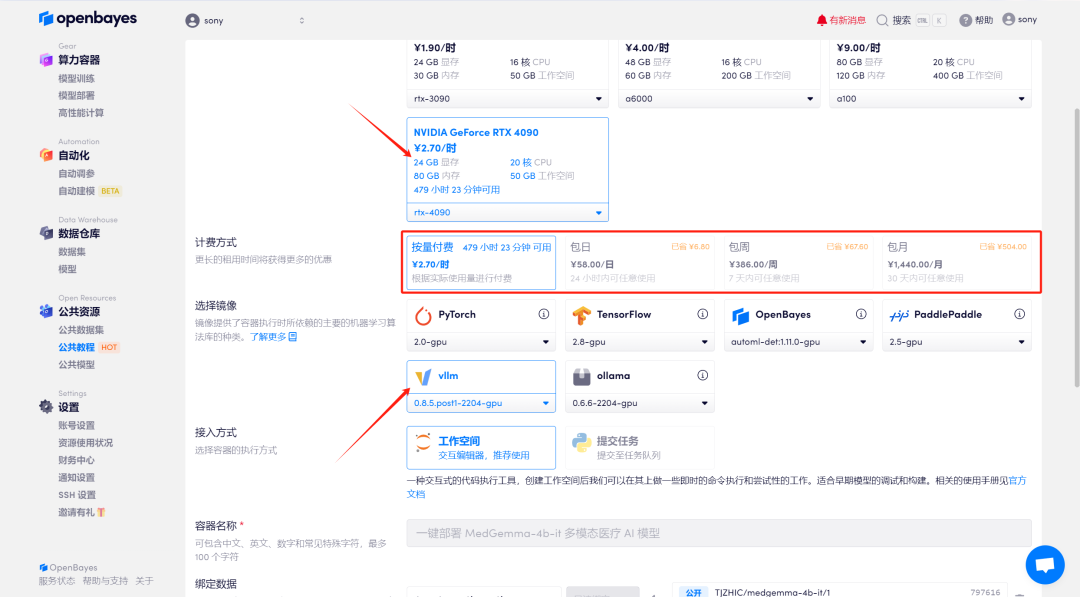
Task: Open TensorFlow 2.8-gpu version dropdown
Action: [x=639, y=342]
